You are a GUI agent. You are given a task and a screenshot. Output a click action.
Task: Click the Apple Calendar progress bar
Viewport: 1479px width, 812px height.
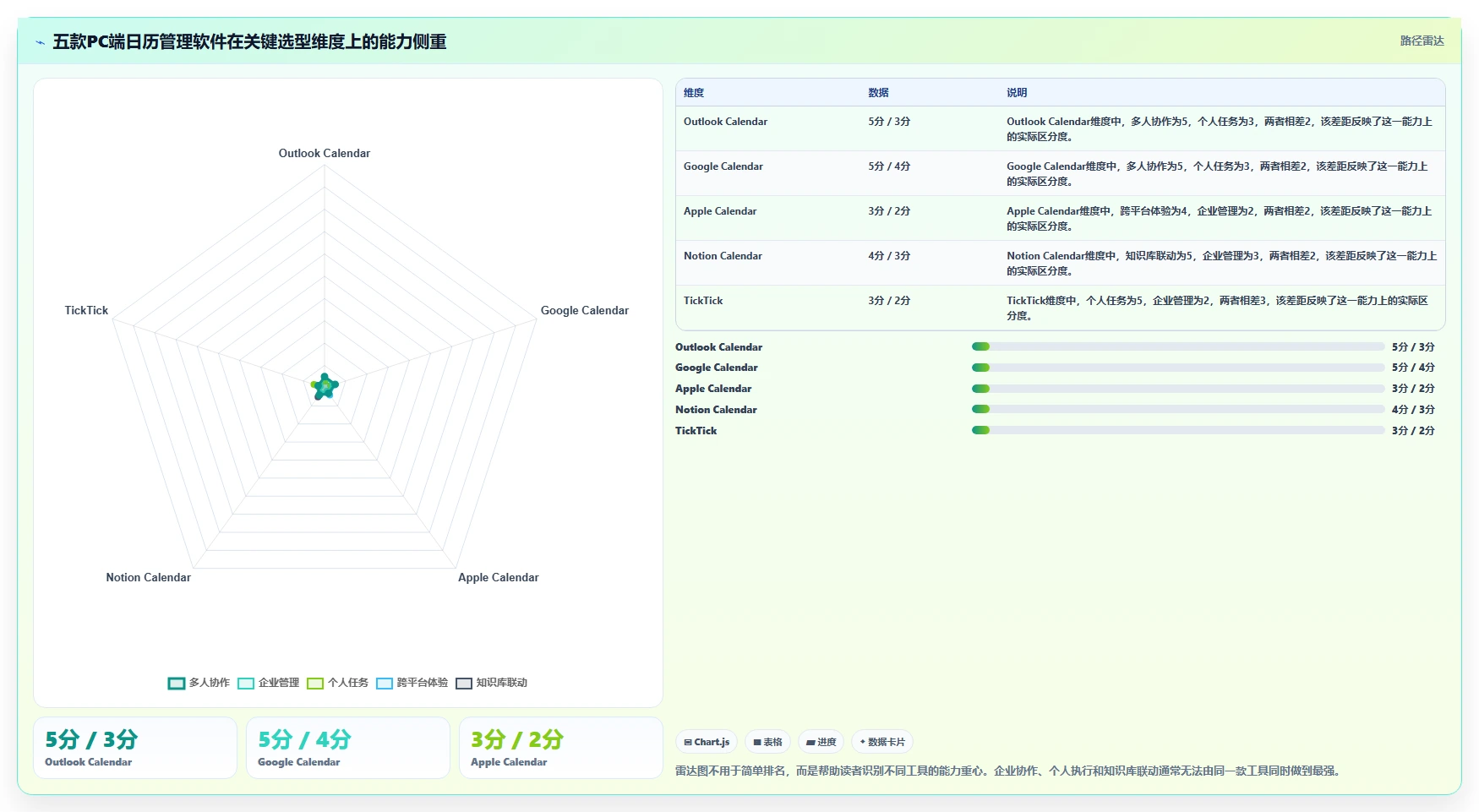point(1178,389)
